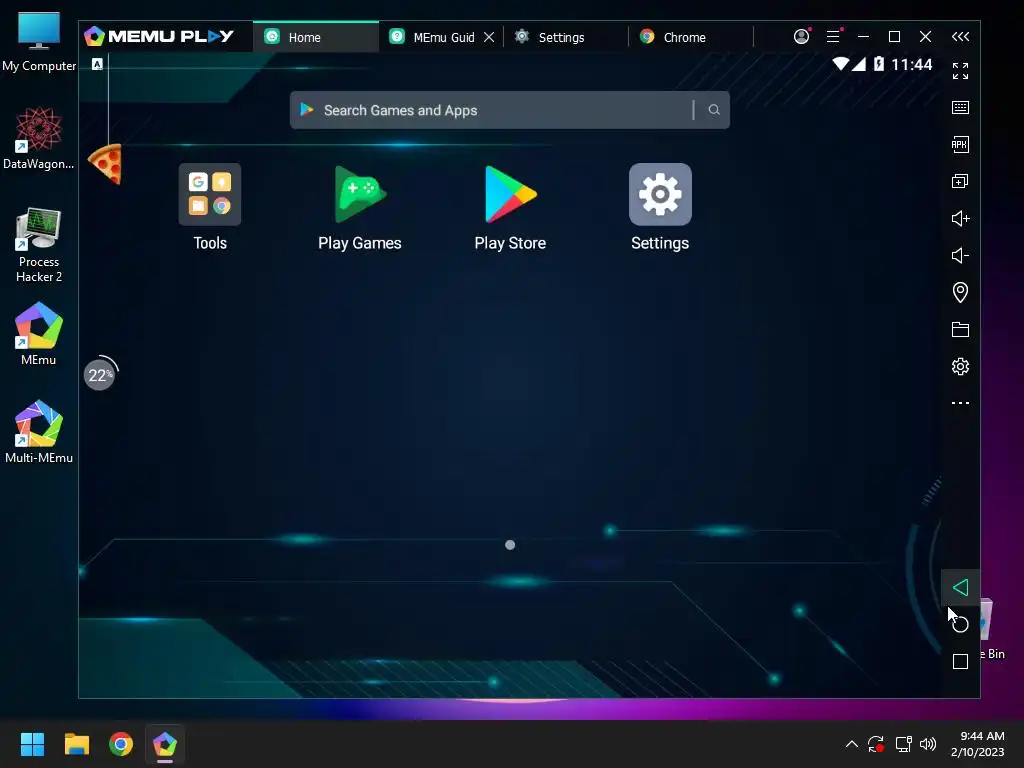This screenshot has height=768, width=1024.
Task: Click the magnifier search button
Action: point(714,110)
